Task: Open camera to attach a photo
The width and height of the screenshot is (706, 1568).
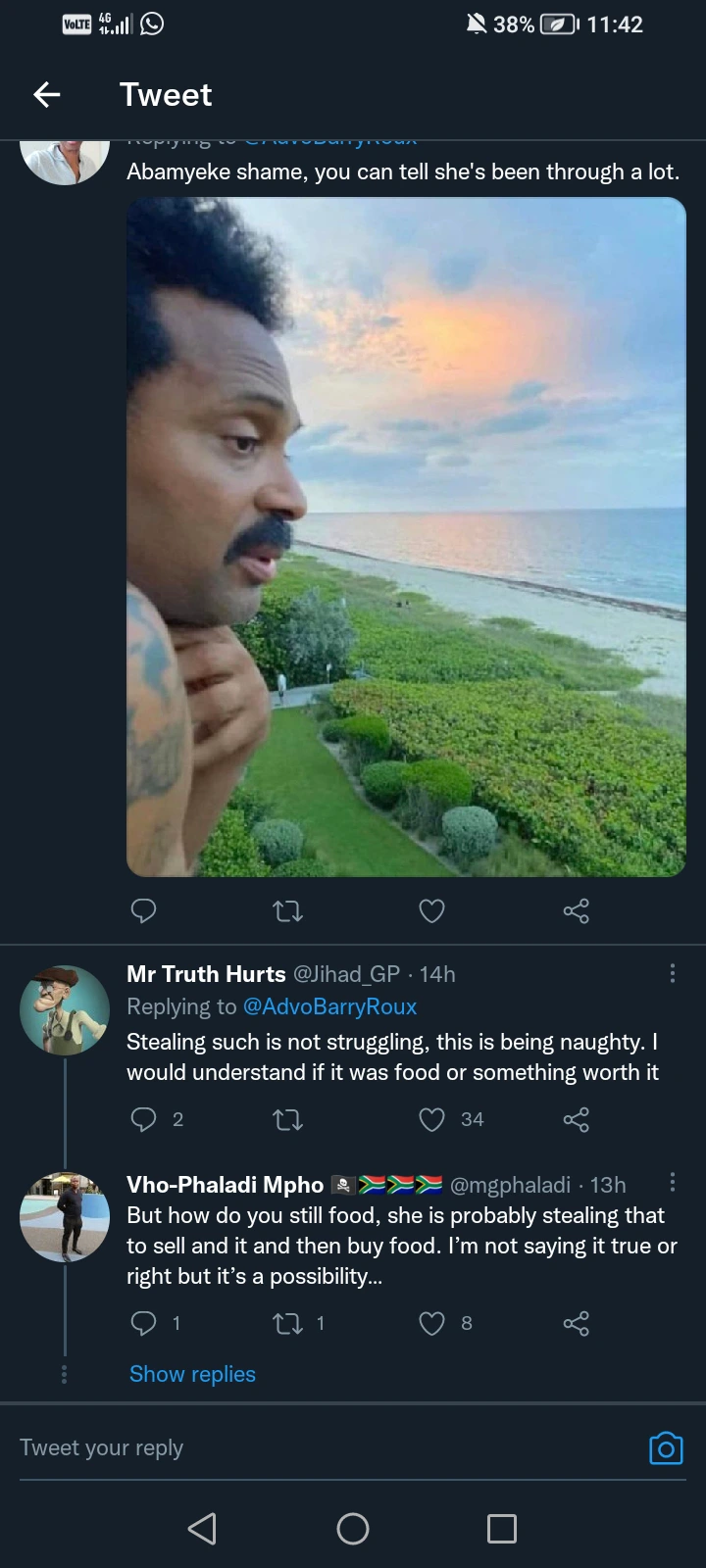Action: coord(666,1448)
